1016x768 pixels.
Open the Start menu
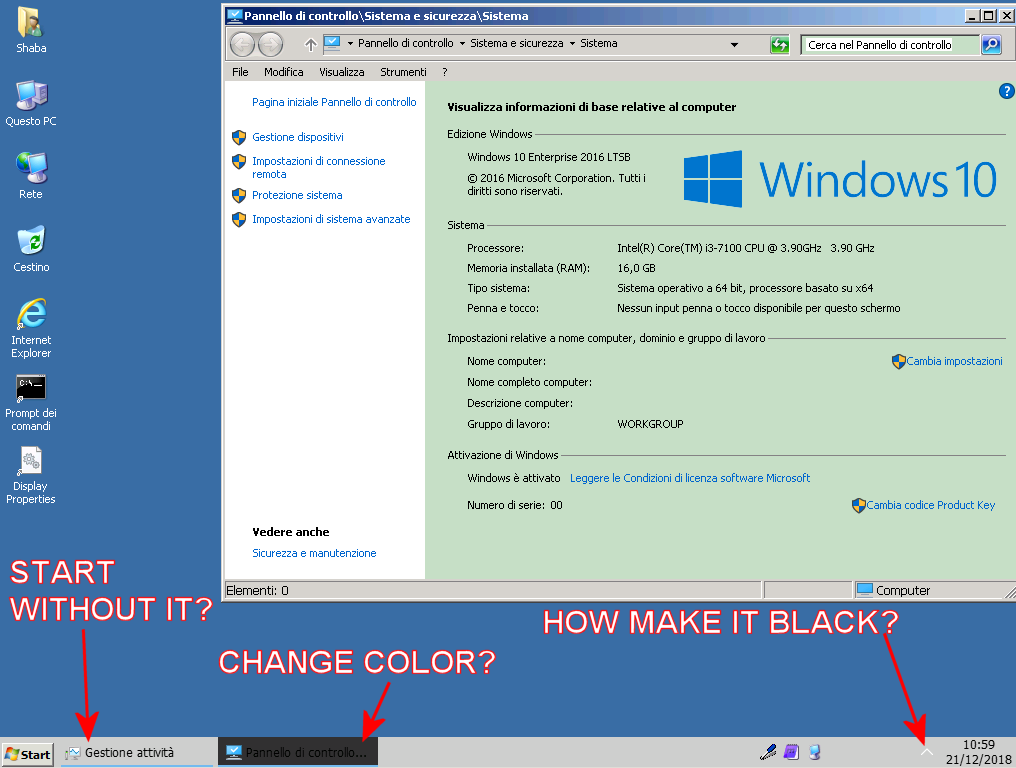[x=27, y=754]
